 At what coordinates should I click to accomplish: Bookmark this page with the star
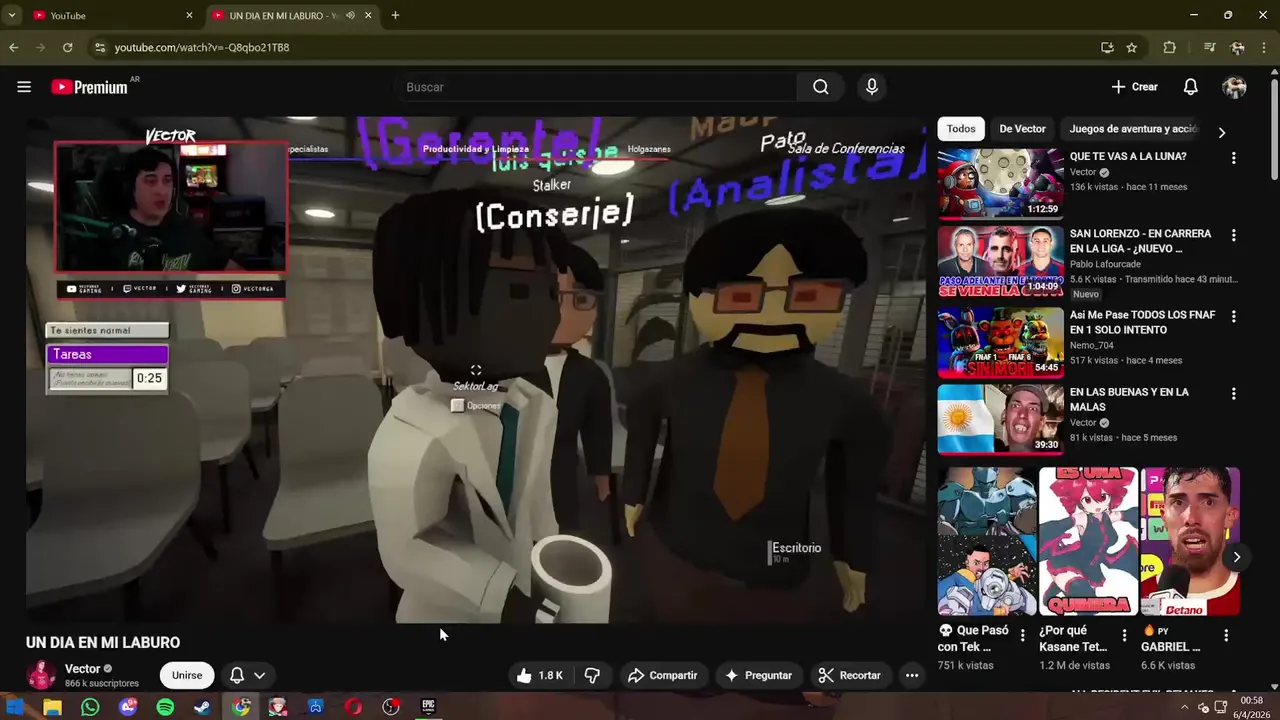(1132, 47)
